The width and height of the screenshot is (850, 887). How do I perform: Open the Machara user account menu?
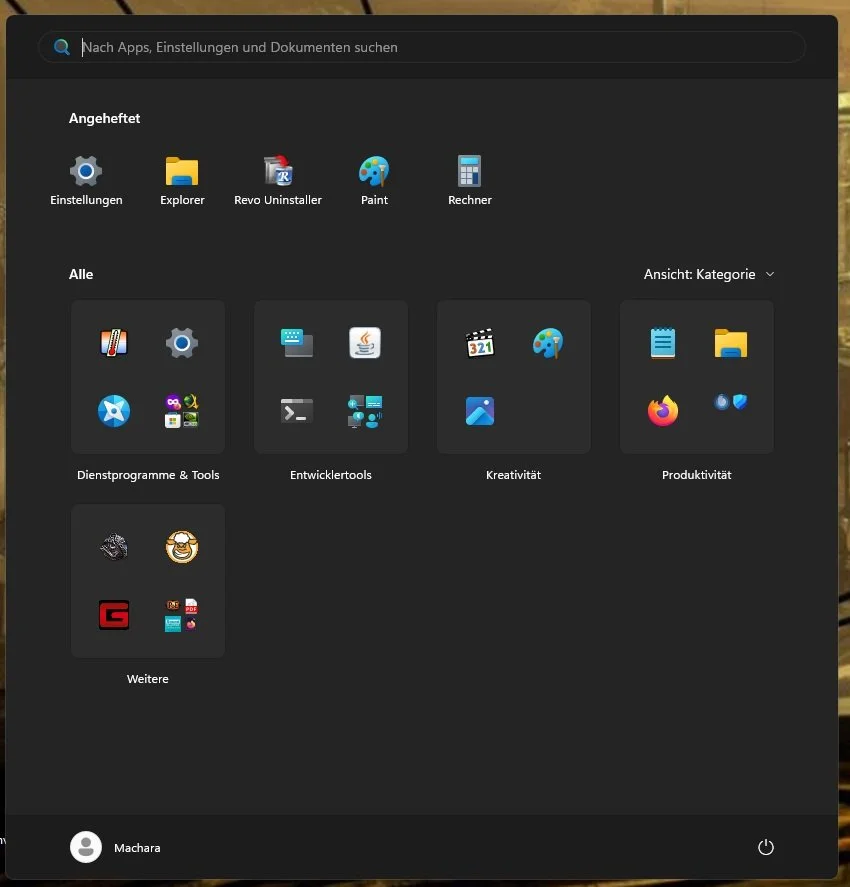coord(115,847)
